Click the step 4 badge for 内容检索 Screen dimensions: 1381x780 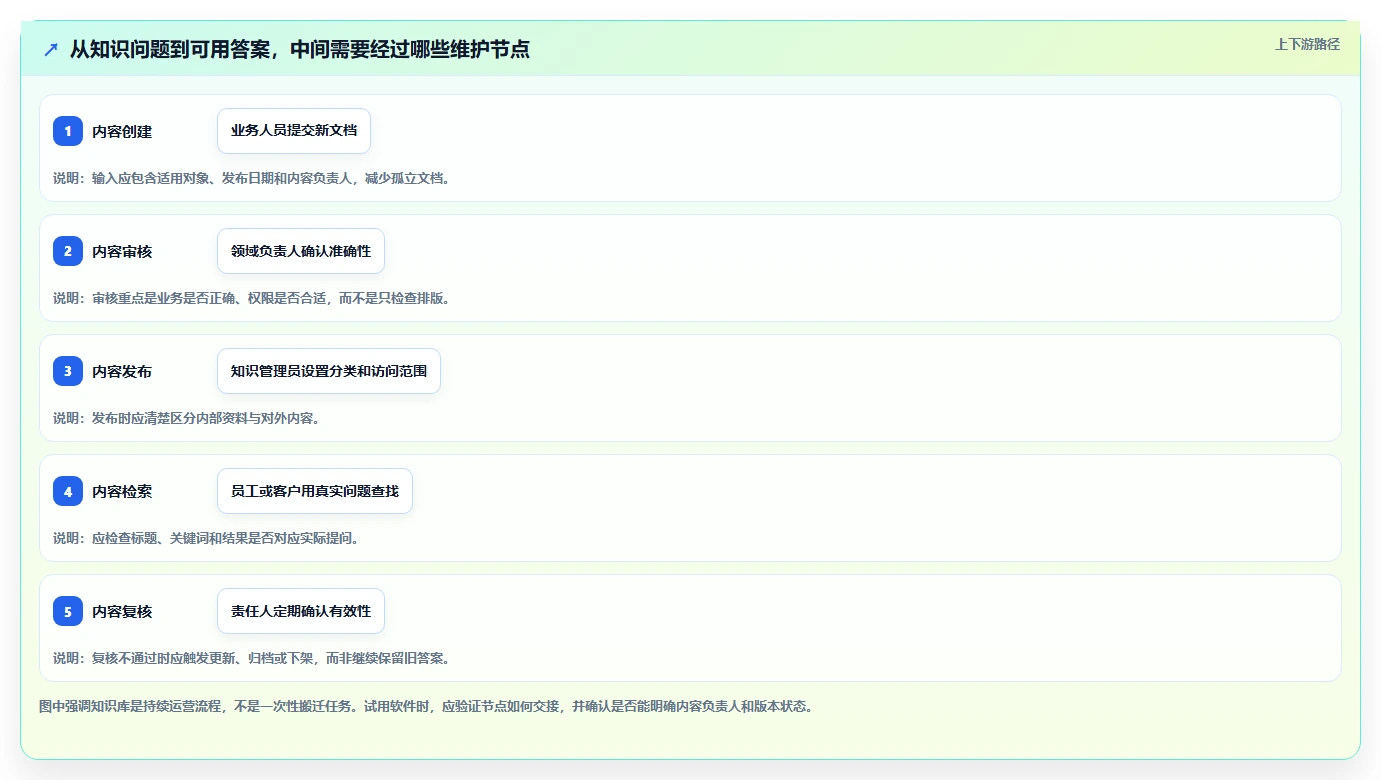click(x=68, y=491)
